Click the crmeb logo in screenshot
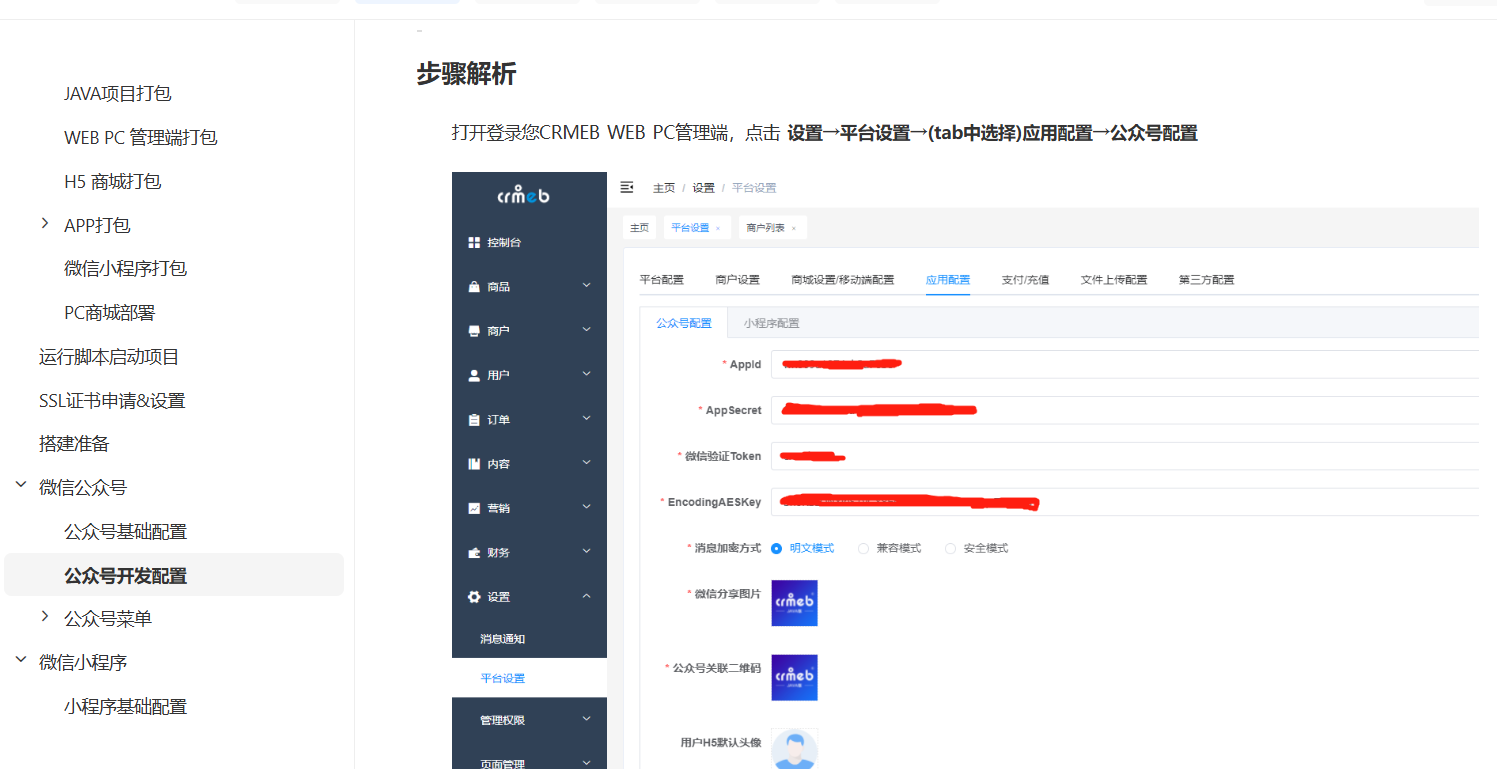Image resolution: width=1497 pixels, height=769 pixels. coord(523,195)
